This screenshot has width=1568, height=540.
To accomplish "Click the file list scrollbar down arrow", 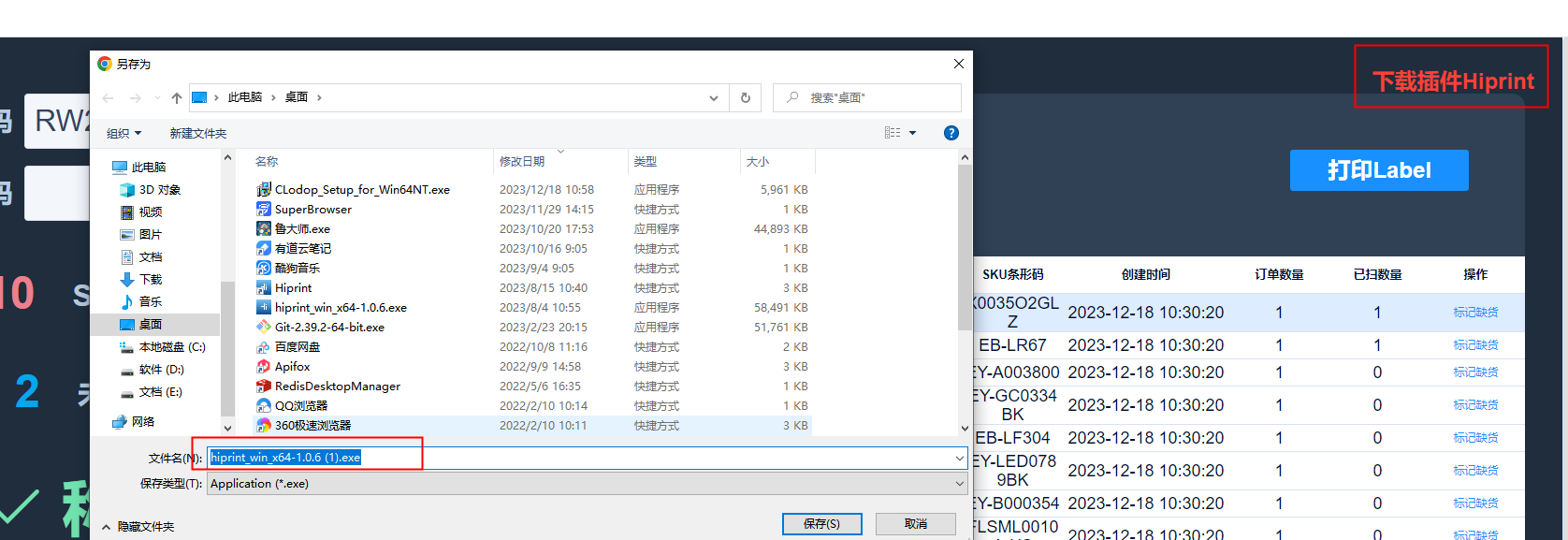I will pos(965,428).
